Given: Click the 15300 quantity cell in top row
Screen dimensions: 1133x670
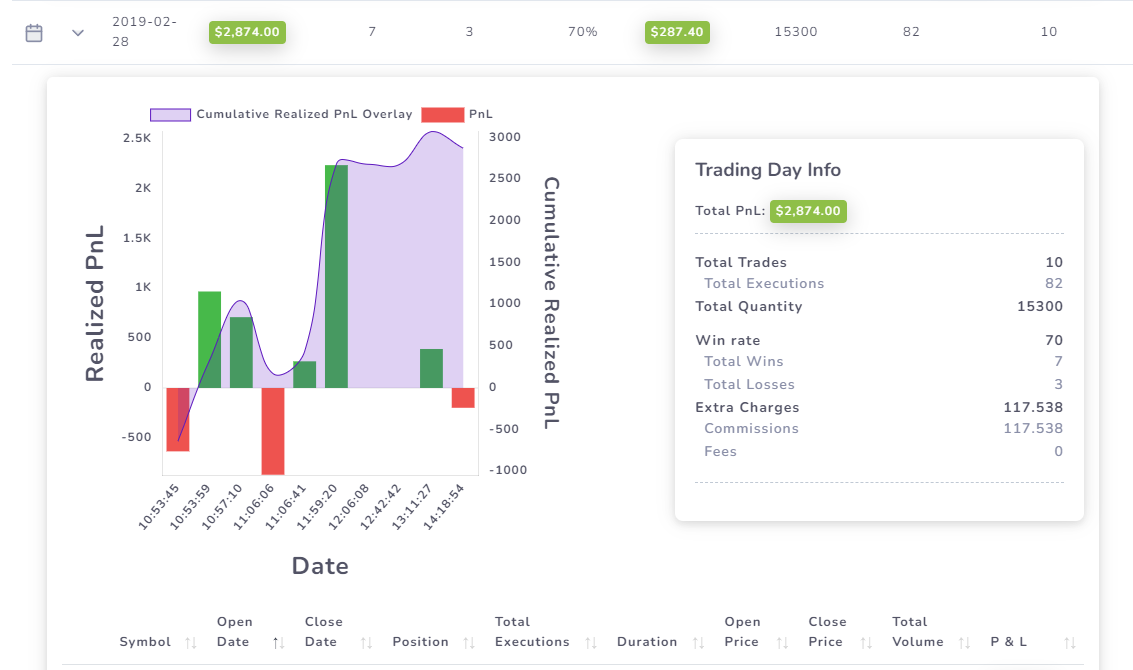Looking at the screenshot, I should pos(796,32).
